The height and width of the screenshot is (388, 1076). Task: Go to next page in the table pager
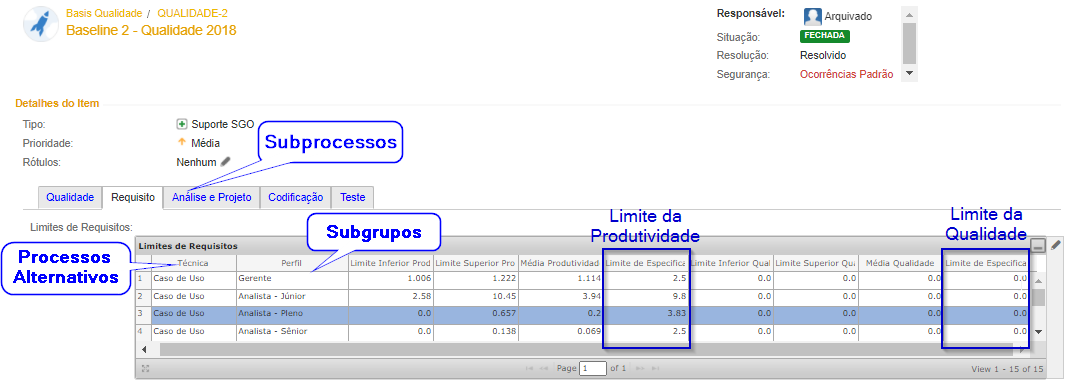(x=640, y=369)
